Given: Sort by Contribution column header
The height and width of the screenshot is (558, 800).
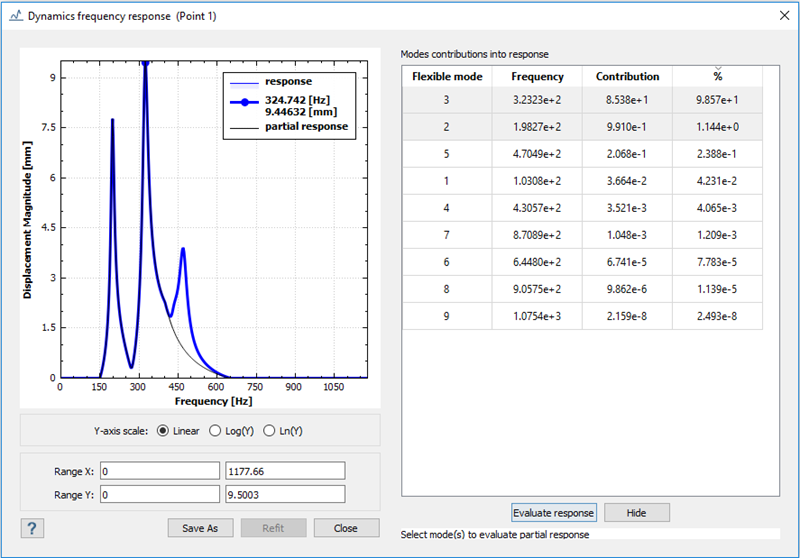Looking at the screenshot, I should (627, 76).
